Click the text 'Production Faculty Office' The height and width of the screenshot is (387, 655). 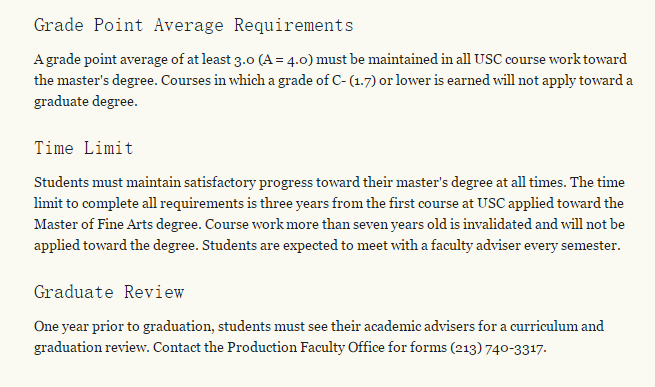[306, 347]
